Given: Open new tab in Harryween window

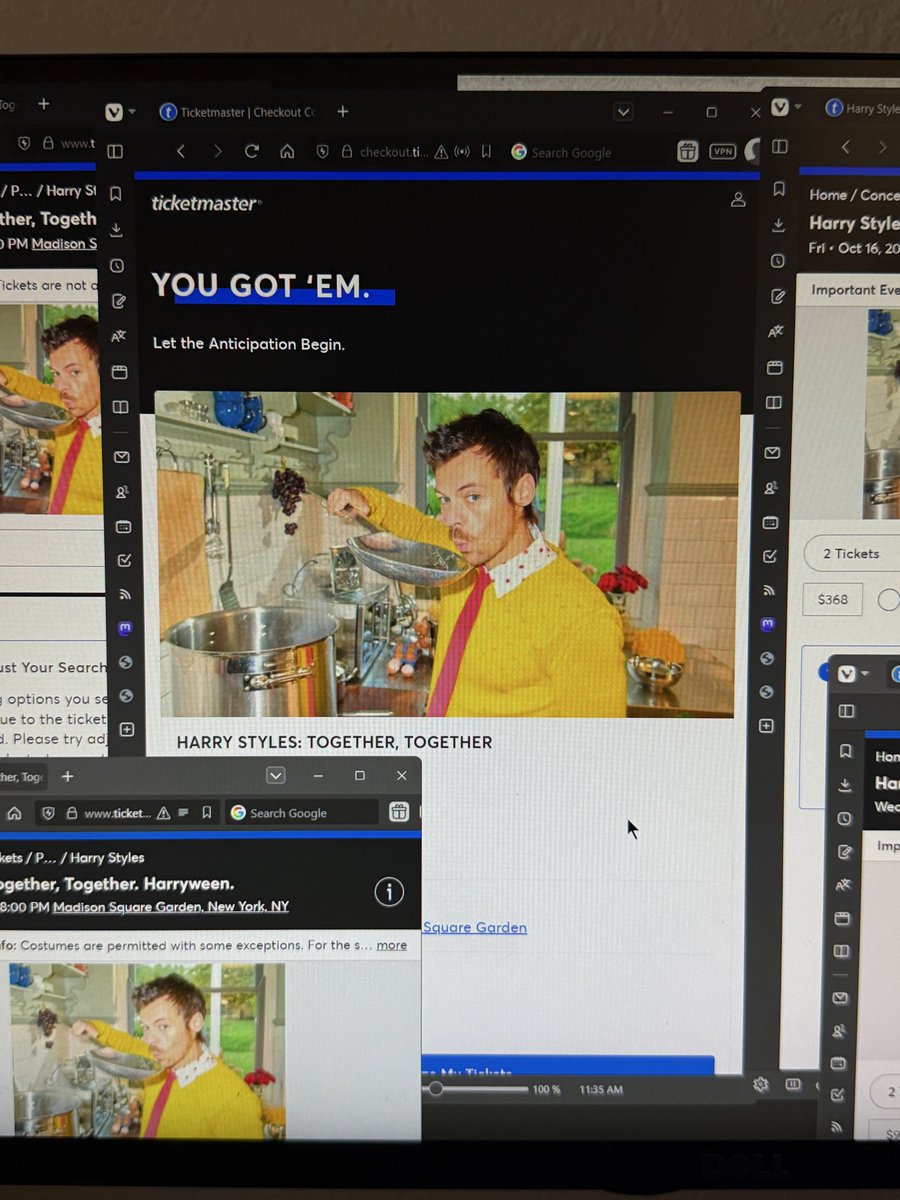Looking at the screenshot, I should point(68,776).
